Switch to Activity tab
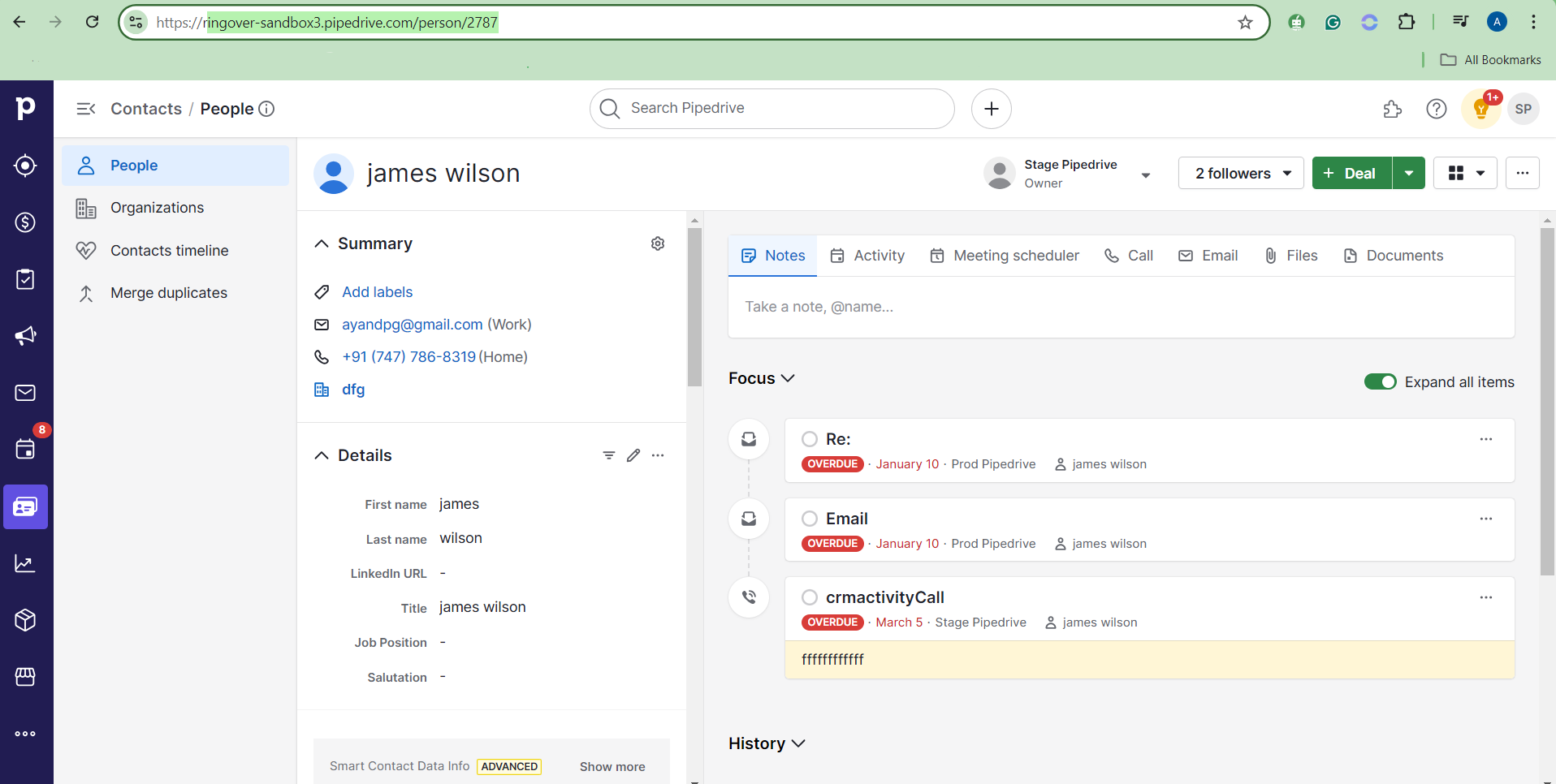The image size is (1556, 784). pos(867,256)
